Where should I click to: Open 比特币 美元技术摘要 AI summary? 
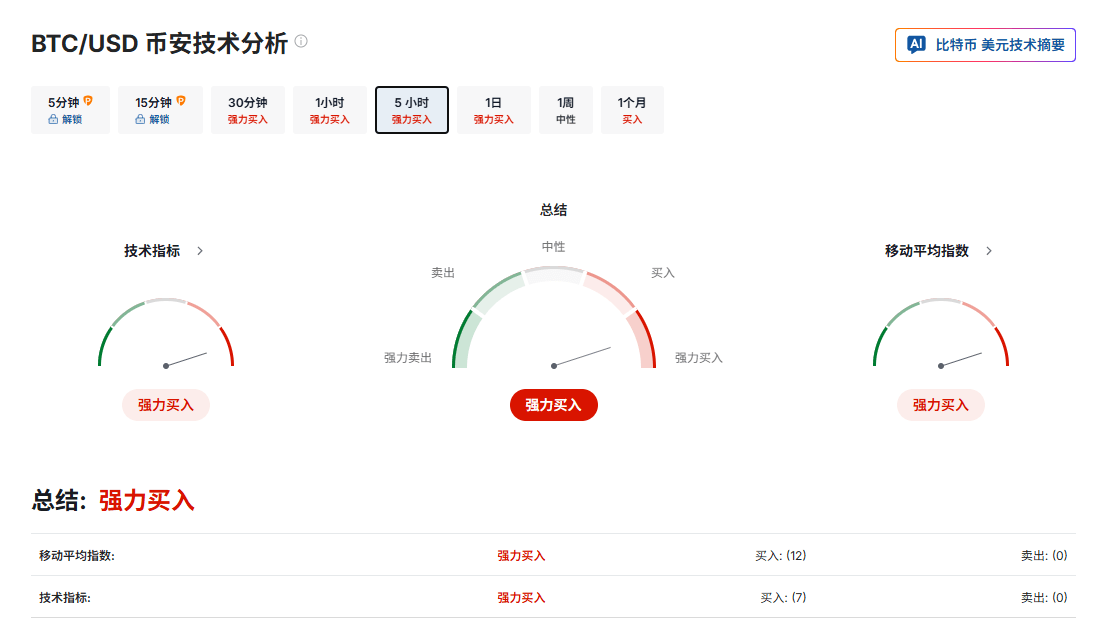click(985, 45)
